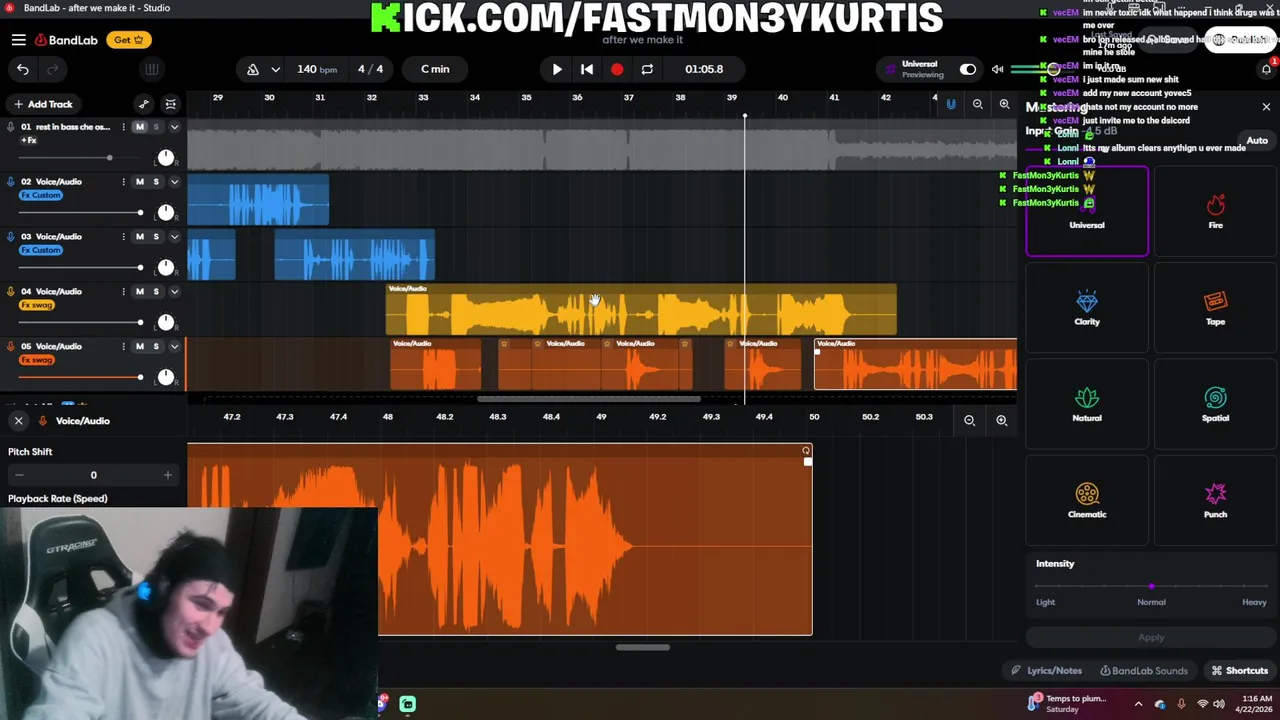This screenshot has width=1280, height=720.
Task: Start playback with the Play button
Action: pyautogui.click(x=557, y=69)
